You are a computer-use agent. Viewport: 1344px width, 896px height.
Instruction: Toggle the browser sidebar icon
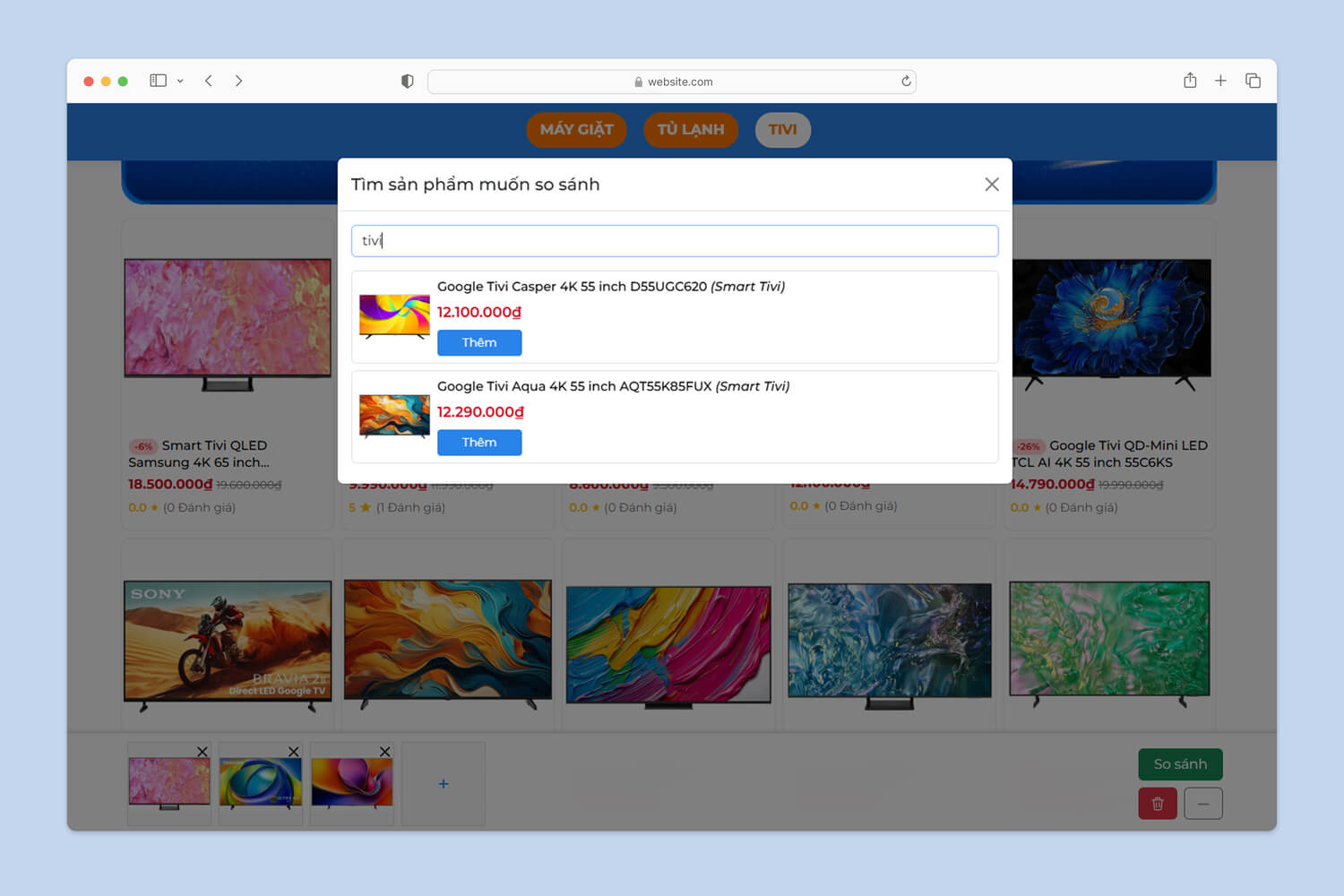pyautogui.click(x=159, y=81)
